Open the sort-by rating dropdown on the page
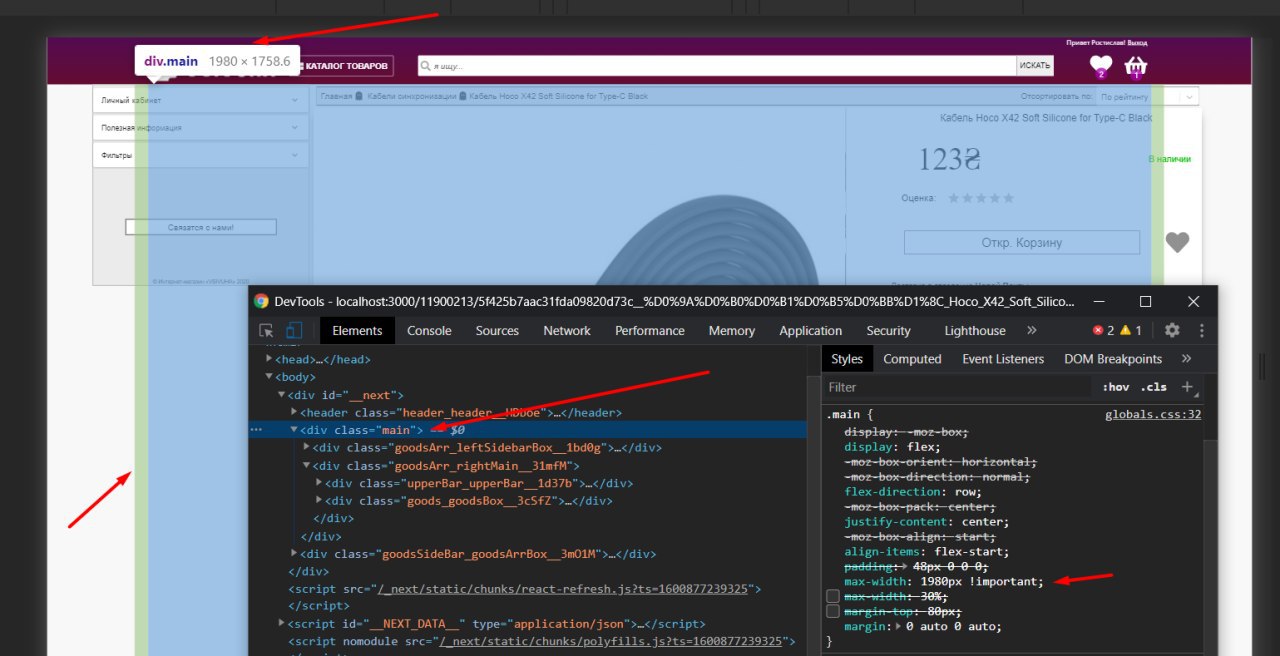The height and width of the screenshot is (656, 1280). [x=1147, y=97]
